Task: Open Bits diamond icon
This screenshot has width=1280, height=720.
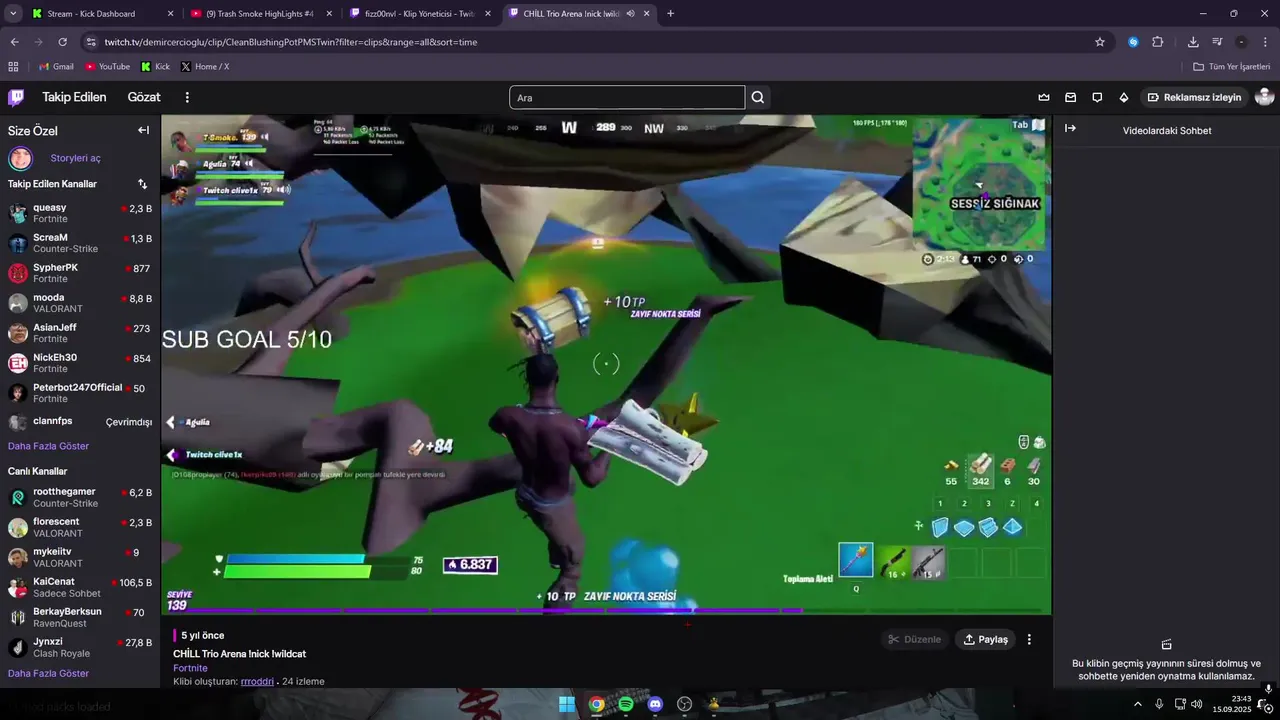Action: pos(1124,97)
